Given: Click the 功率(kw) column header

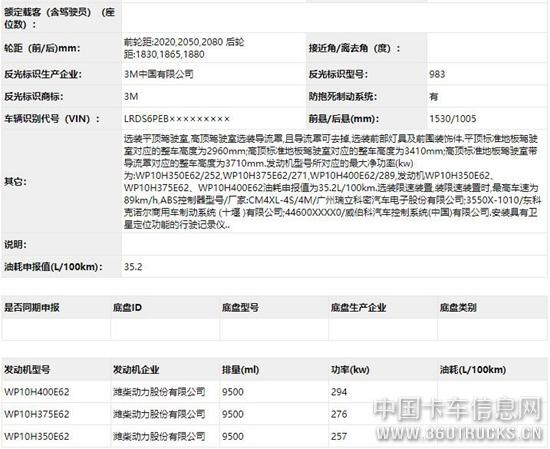Looking at the screenshot, I should coord(350,369).
